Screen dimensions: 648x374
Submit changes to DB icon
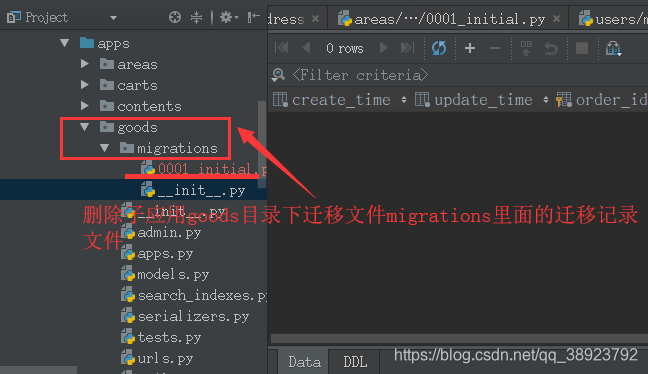526,48
